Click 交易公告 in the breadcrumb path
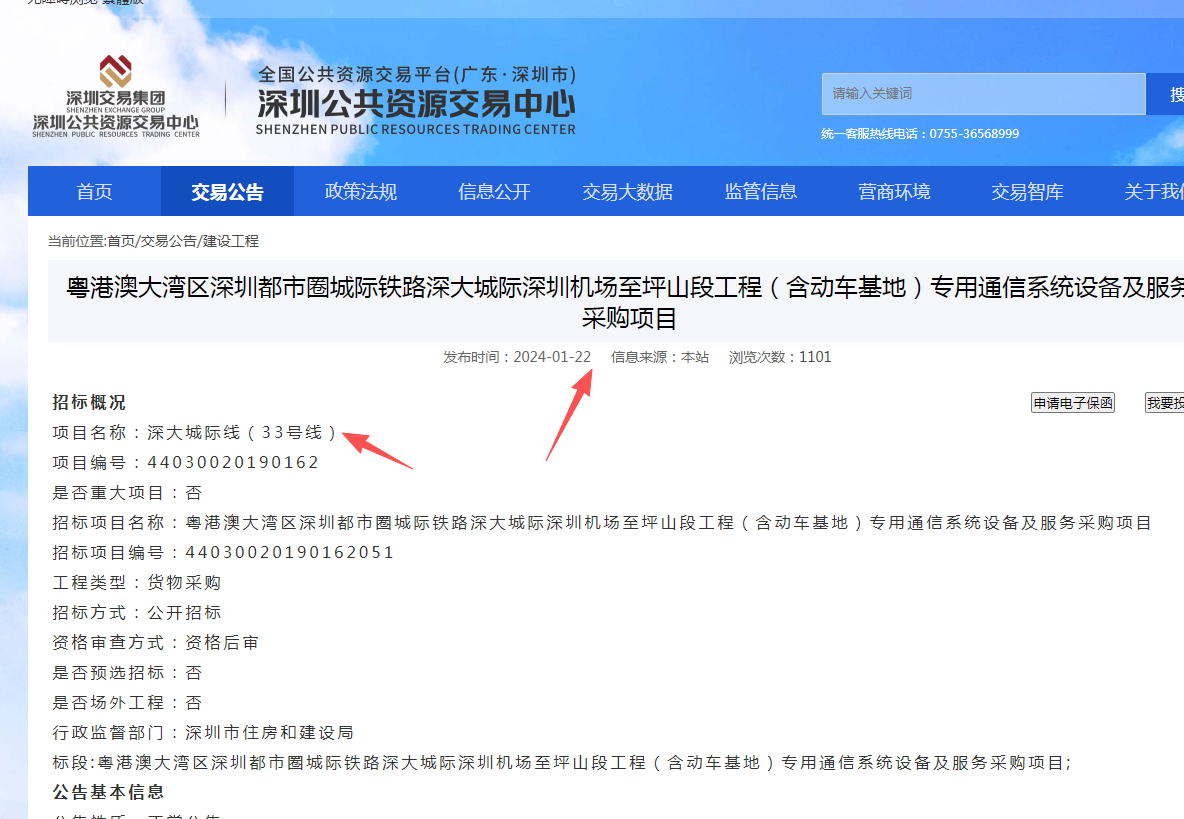The width and height of the screenshot is (1184, 819). (x=168, y=242)
